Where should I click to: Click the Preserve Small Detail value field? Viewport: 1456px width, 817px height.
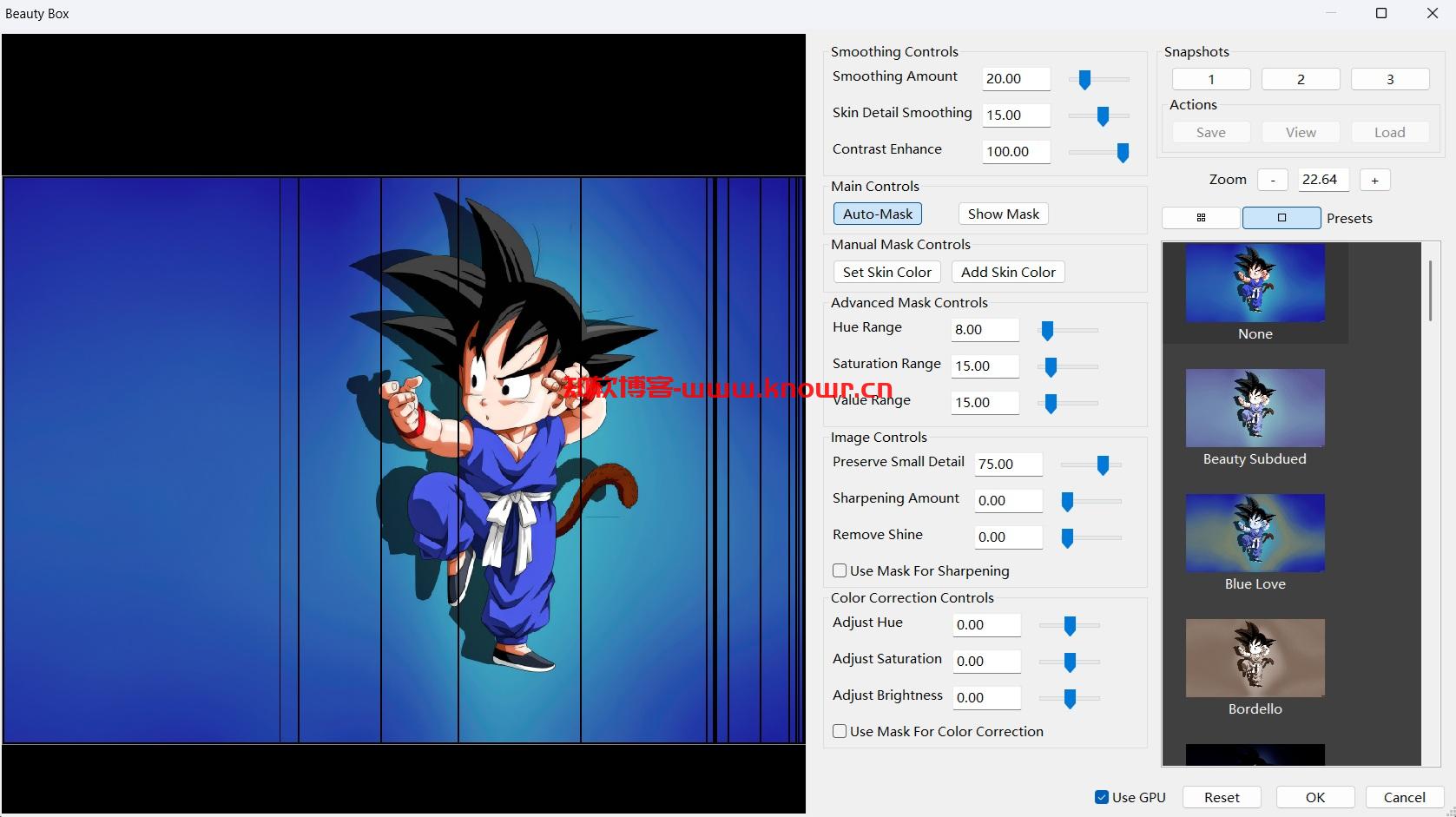pos(1008,465)
